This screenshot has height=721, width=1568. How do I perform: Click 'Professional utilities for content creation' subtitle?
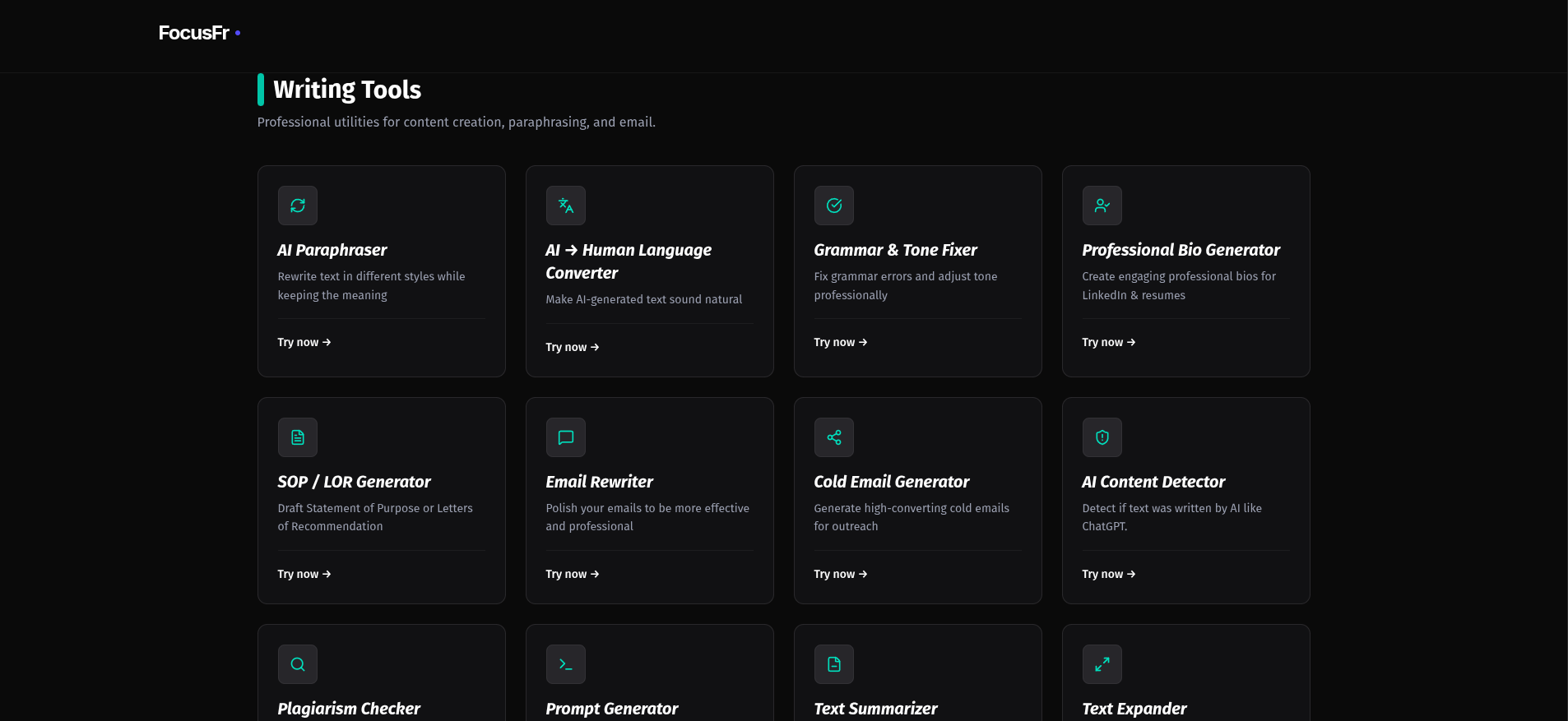457,122
